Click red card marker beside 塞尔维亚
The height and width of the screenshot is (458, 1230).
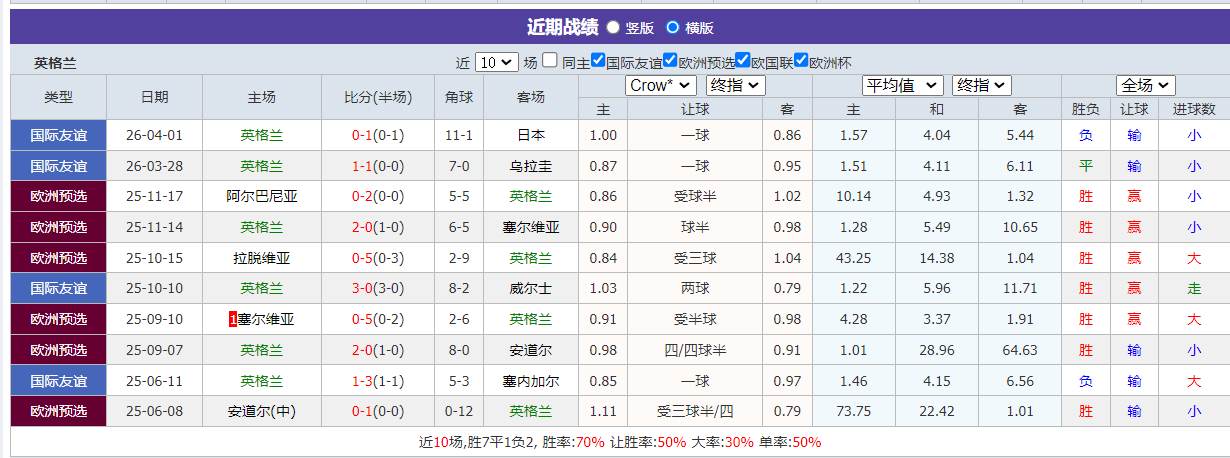233,320
